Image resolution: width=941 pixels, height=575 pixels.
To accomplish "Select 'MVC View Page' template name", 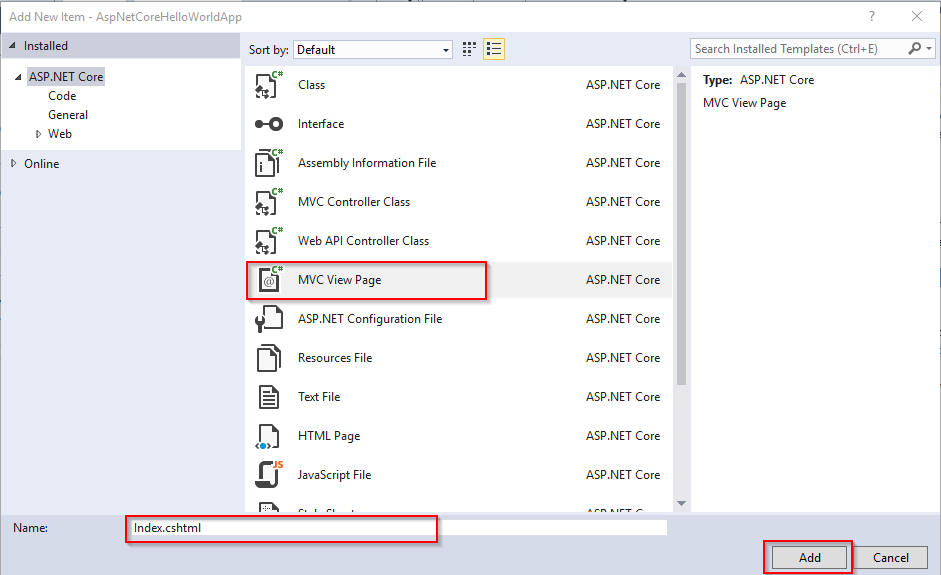I will [339, 280].
